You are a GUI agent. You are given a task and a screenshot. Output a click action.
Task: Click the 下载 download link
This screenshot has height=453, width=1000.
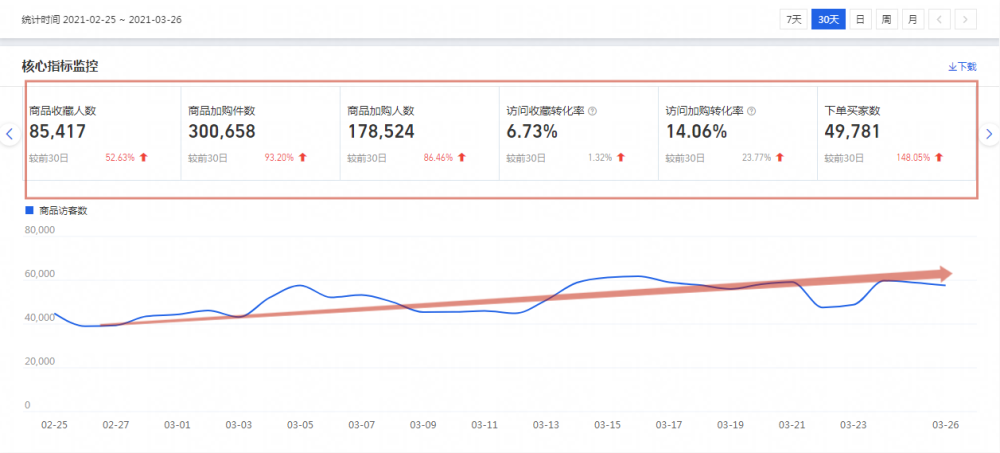pos(962,66)
